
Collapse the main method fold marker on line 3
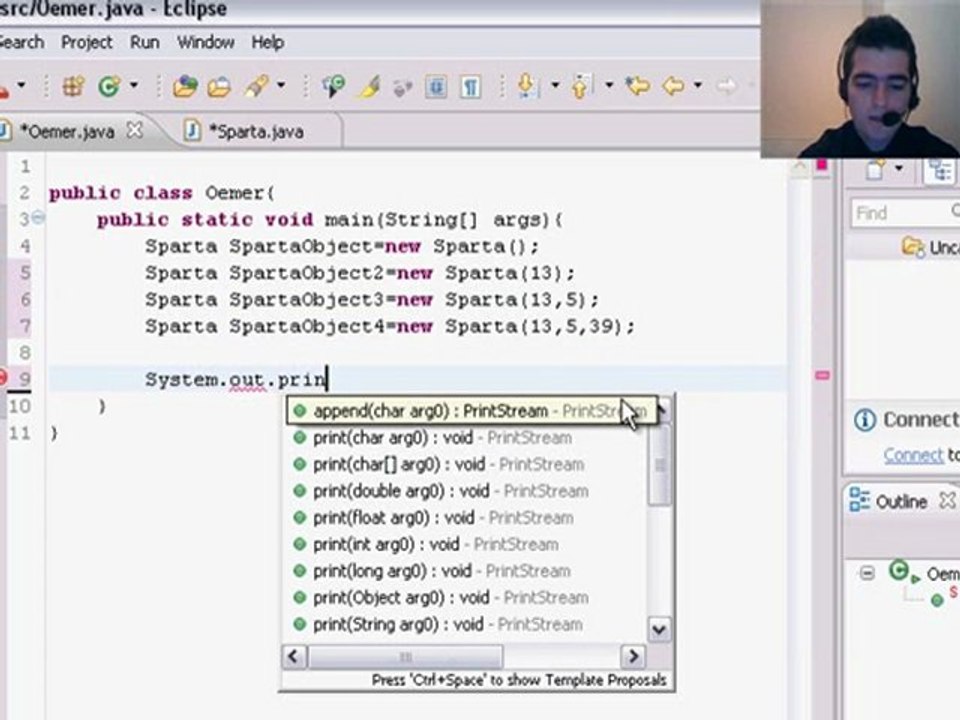click(38, 217)
